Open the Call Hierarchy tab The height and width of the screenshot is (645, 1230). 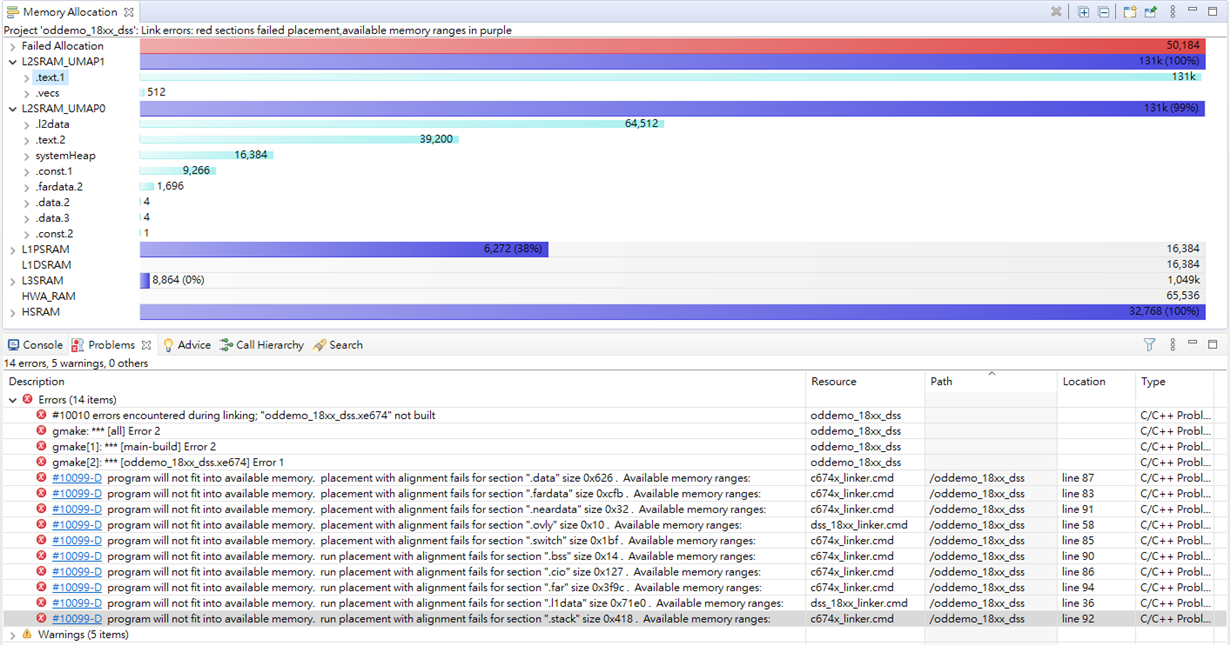pos(262,345)
